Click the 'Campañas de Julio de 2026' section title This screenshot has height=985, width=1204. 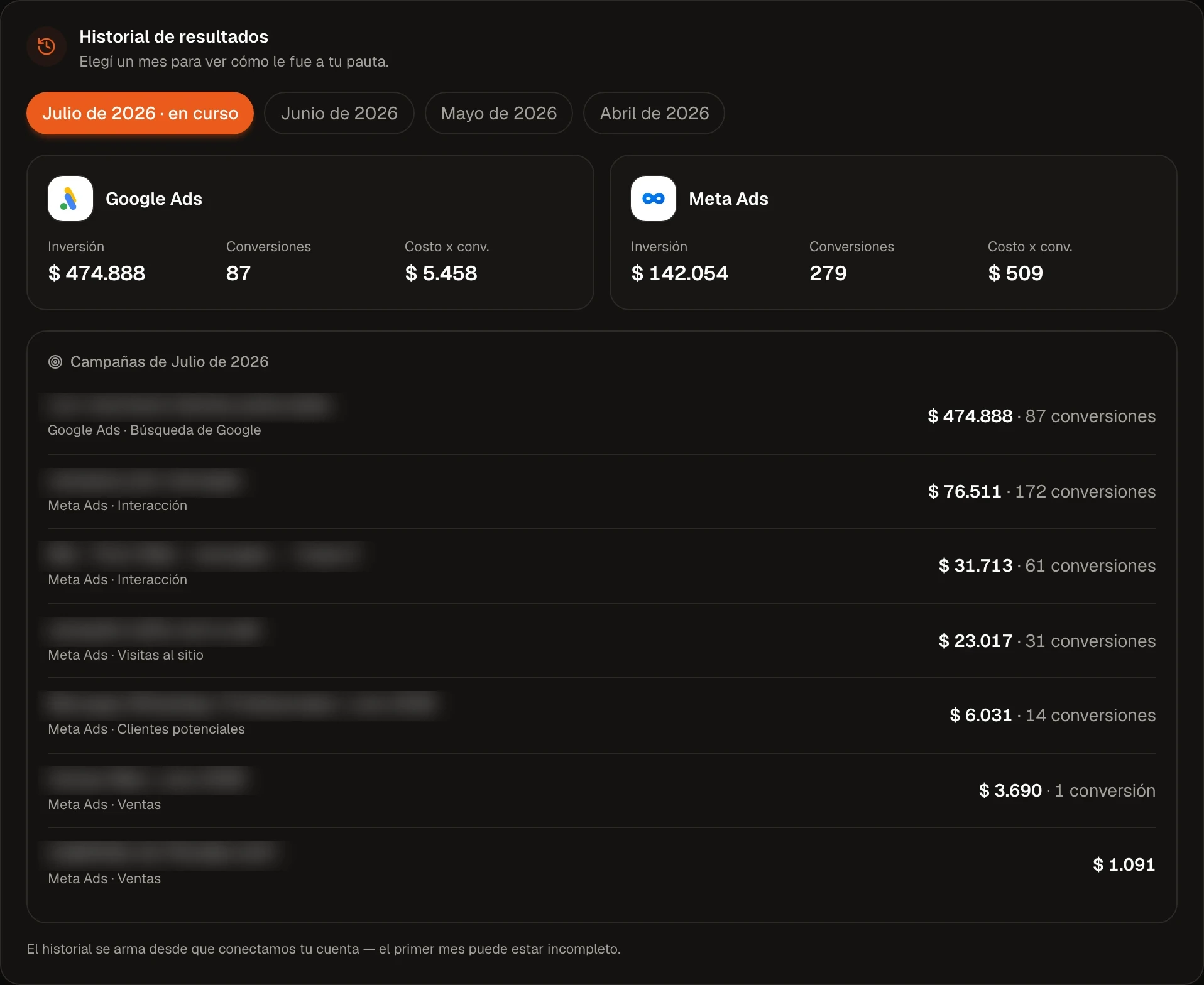pyautogui.click(x=169, y=362)
